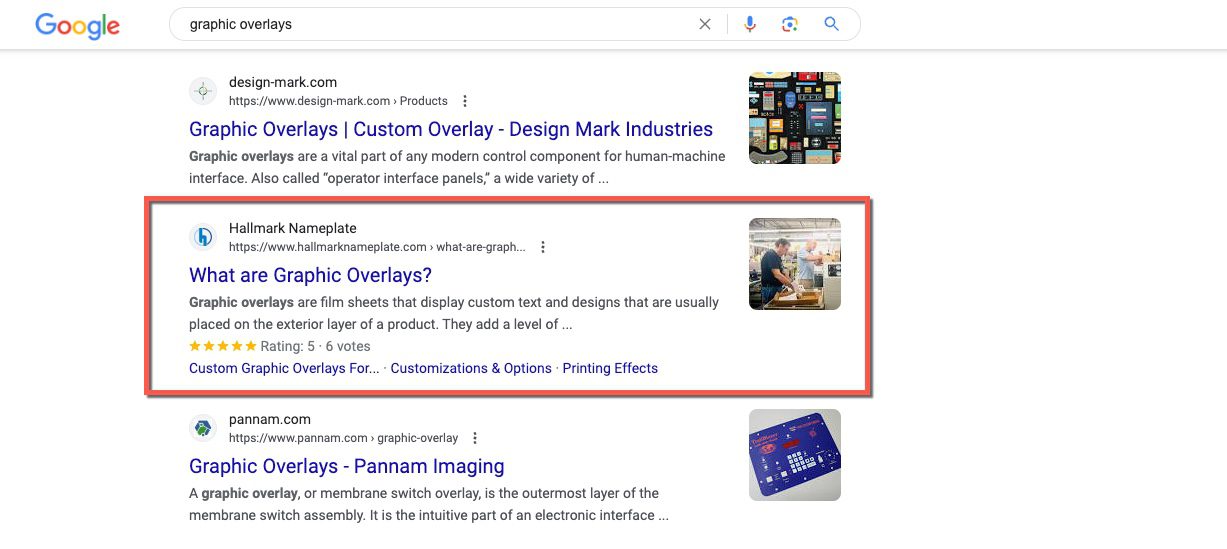Click the five gold rating stars
1227x549 pixels.
[x=223, y=346]
